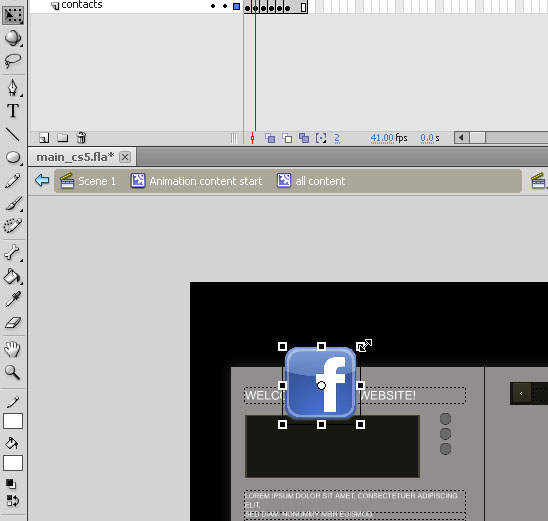Select the Hand tool
The image size is (548, 521).
tap(13, 349)
